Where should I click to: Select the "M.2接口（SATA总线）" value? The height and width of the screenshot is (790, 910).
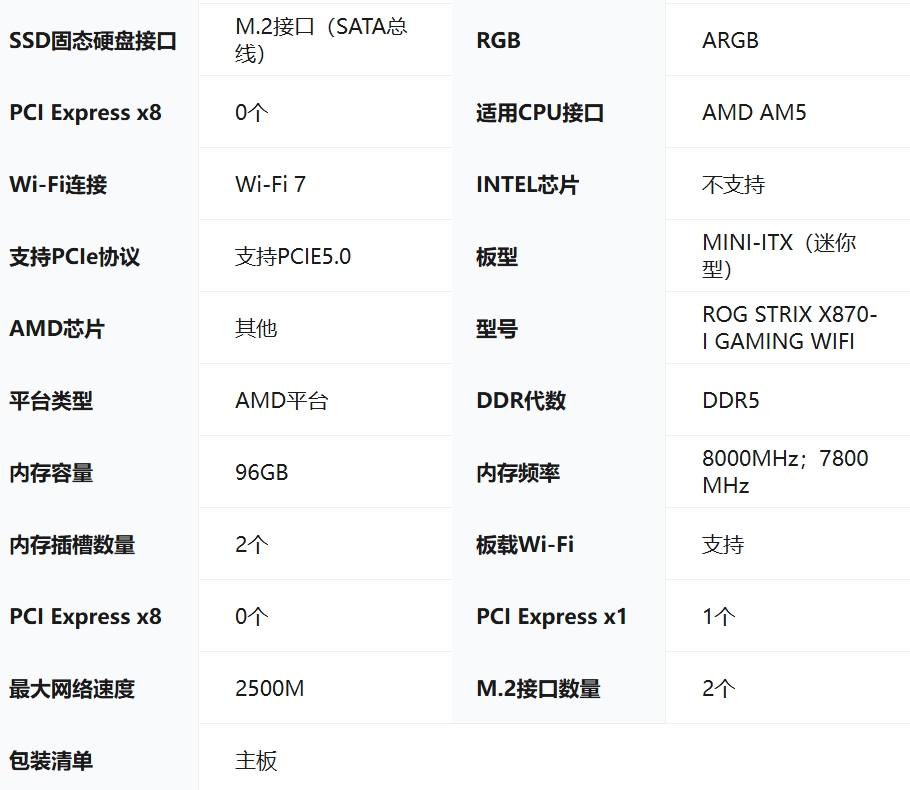pos(321,40)
